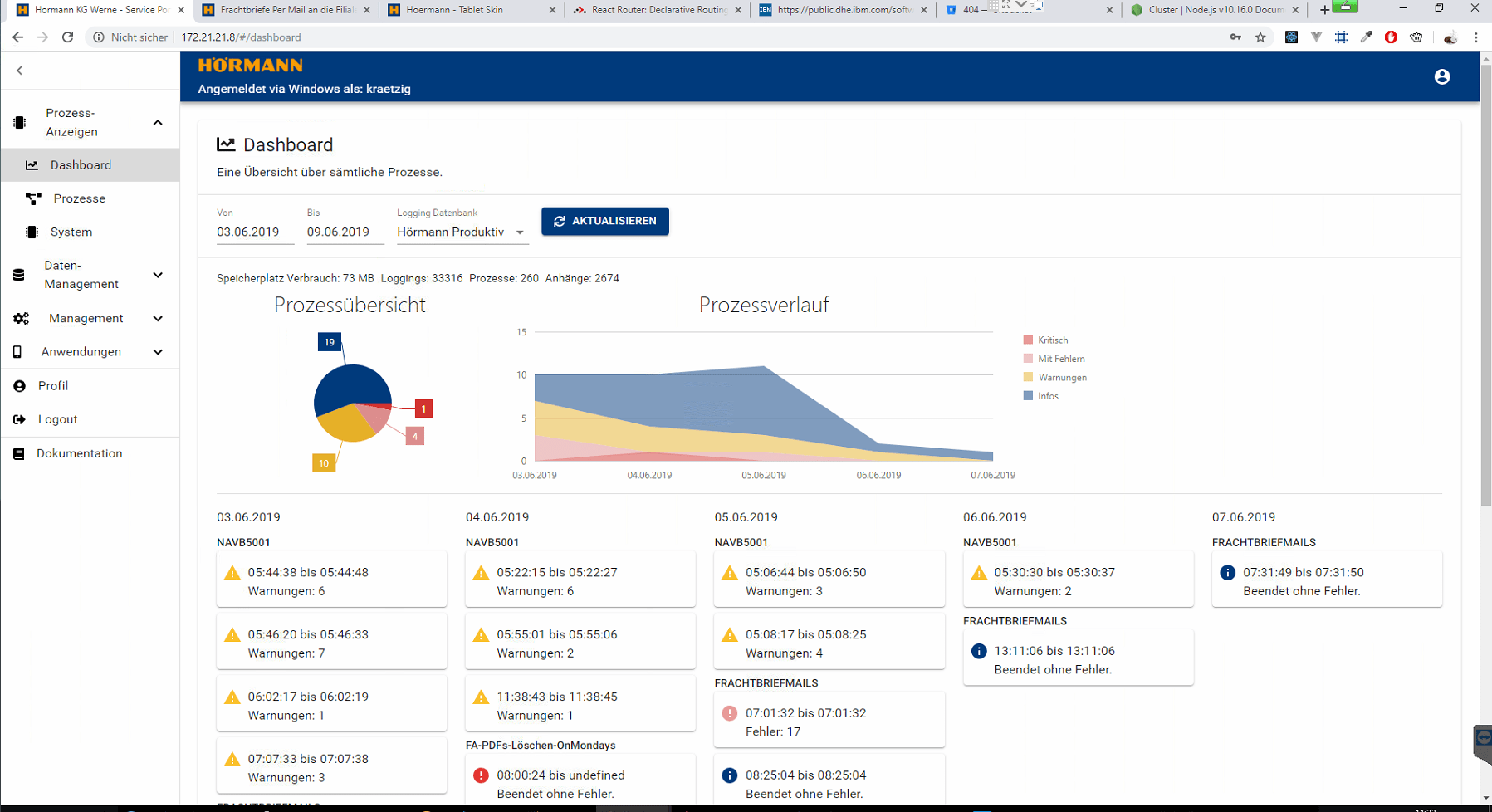Click the yellow pie label 10

(324, 463)
